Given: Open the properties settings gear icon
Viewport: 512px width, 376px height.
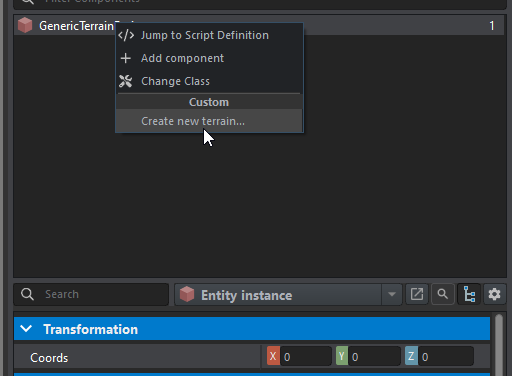Looking at the screenshot, I should [x=494, y=294].
